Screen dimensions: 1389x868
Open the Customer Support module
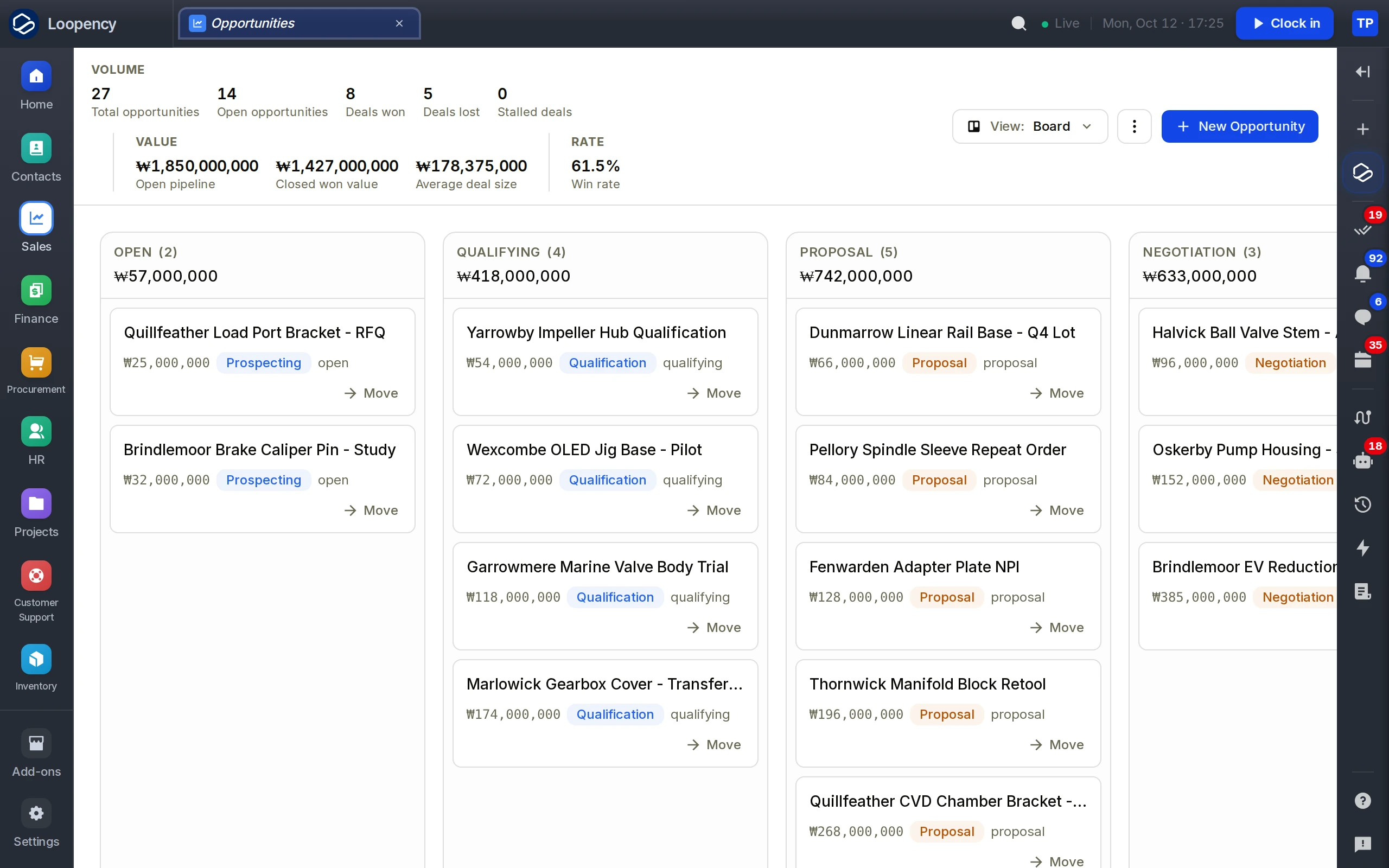point(36,592)
